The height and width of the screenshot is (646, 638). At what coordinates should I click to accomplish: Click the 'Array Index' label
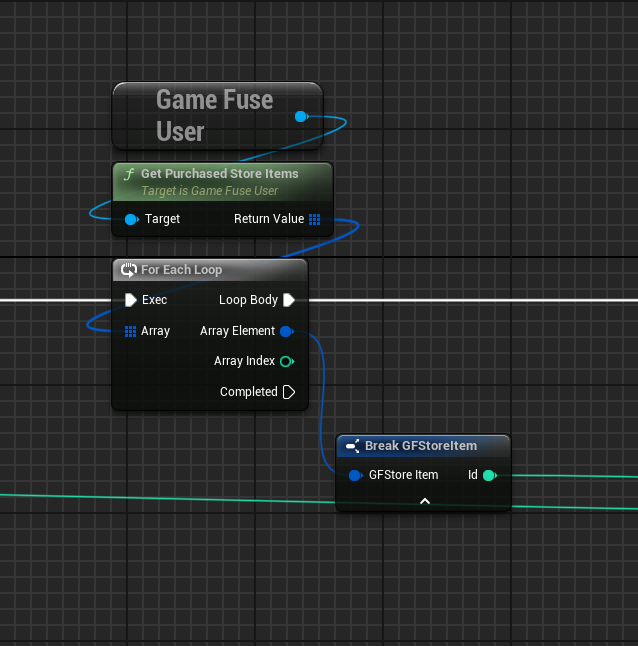[244, 361]
